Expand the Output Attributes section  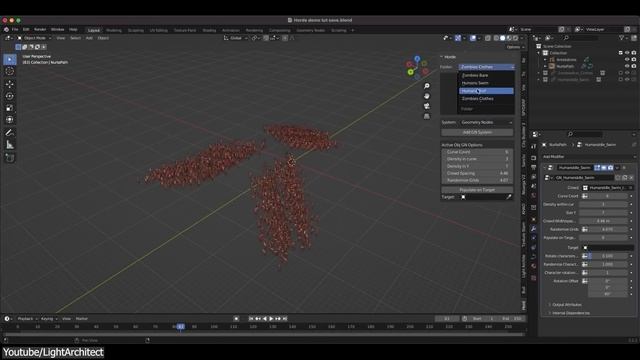pos(567,304)
